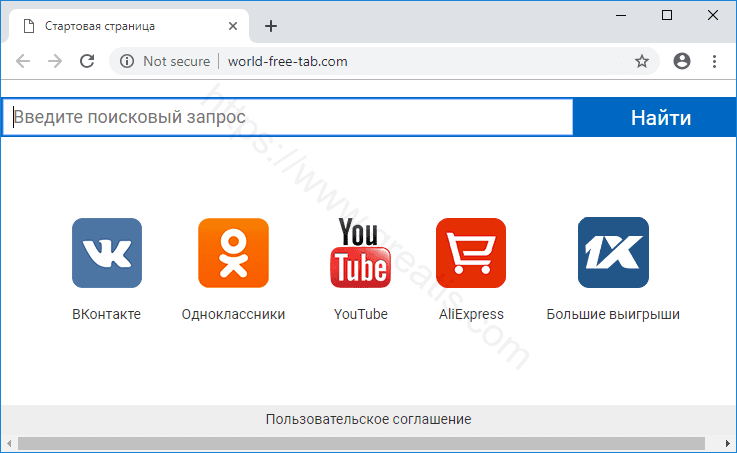This screenshot has width=737, height=453.
Task: Open the Пользовательское соглашение link
Action: (x=368, y=419)
